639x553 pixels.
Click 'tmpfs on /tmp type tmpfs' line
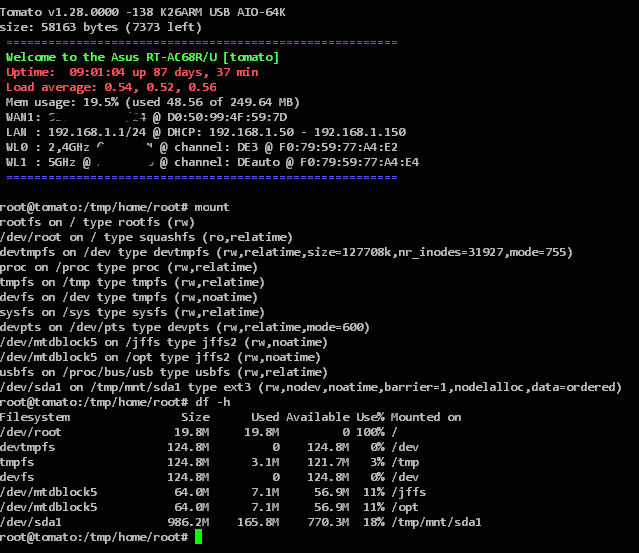[132, 282]
